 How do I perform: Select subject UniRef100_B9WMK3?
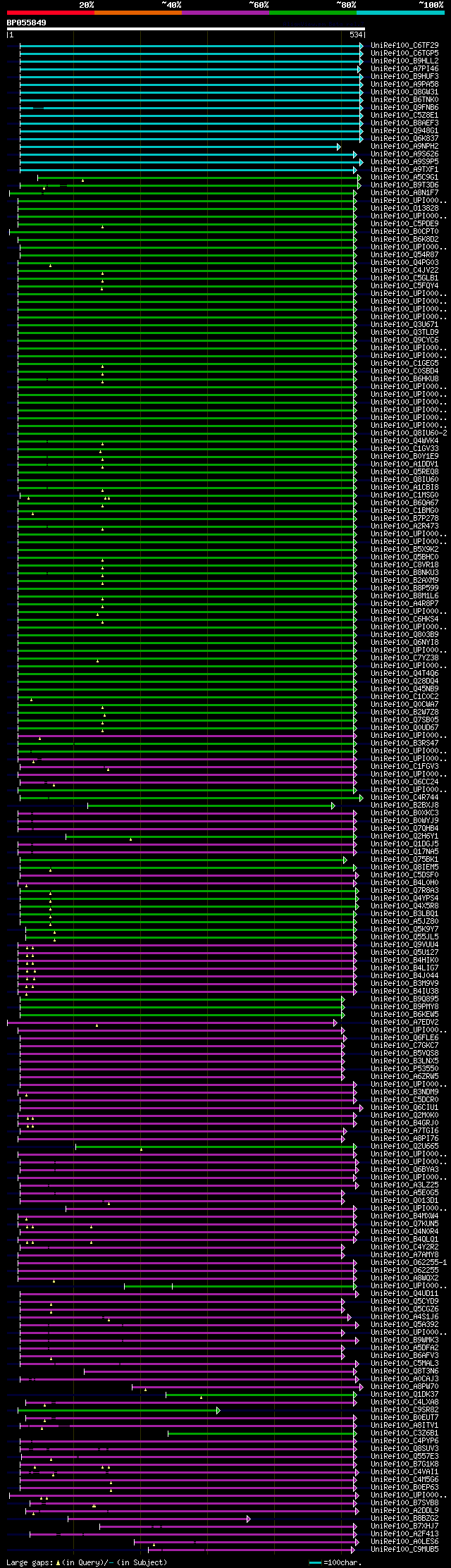click(x=404, y=1340)
